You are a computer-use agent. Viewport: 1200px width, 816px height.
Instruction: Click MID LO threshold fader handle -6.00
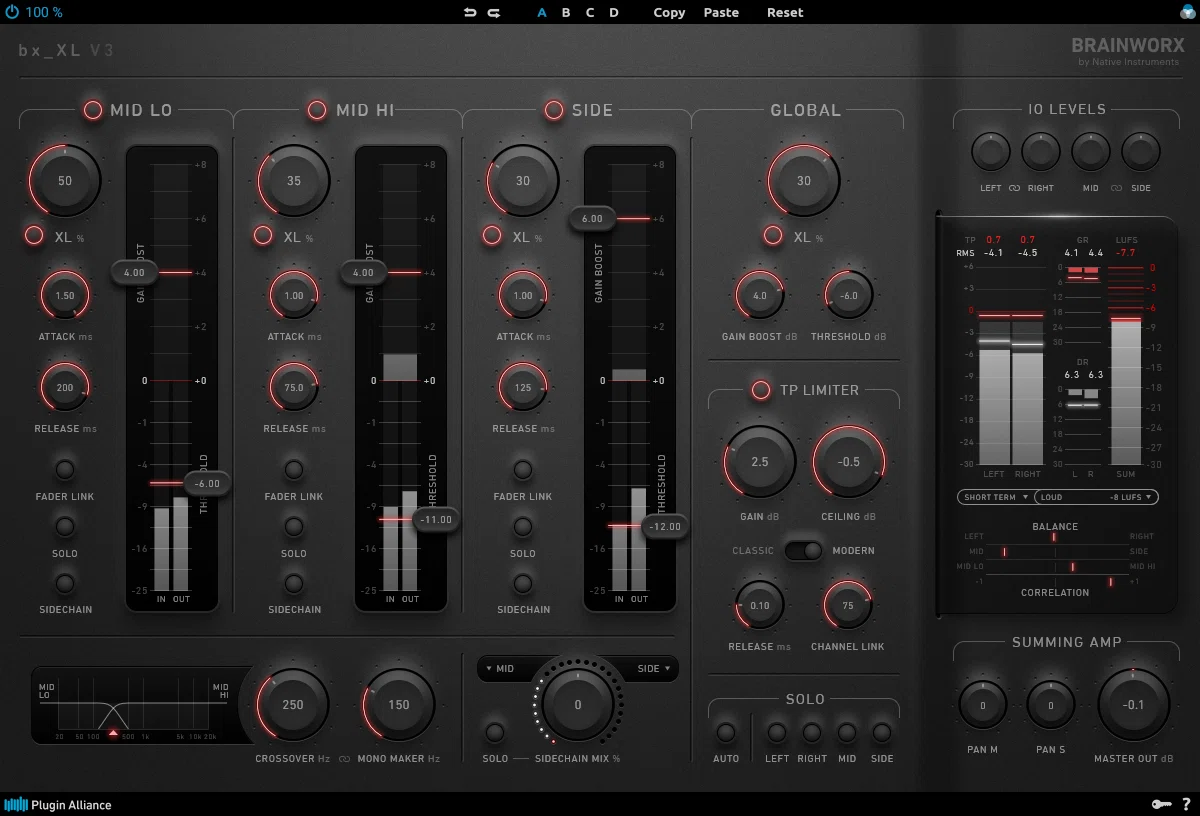coord(208,482)
